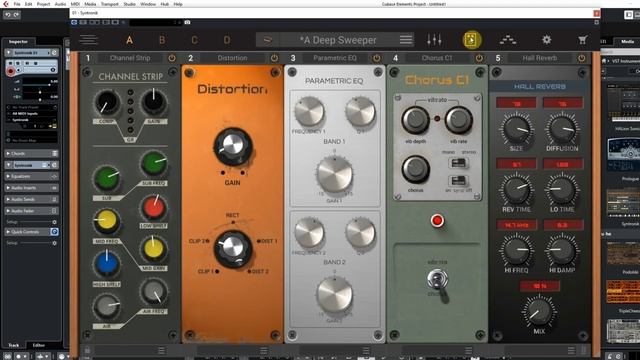Click the Channel Strip slot options icon at bottom
Viewport: 640px width, 360px height.
pyautogui.click(x=161, y=350)
